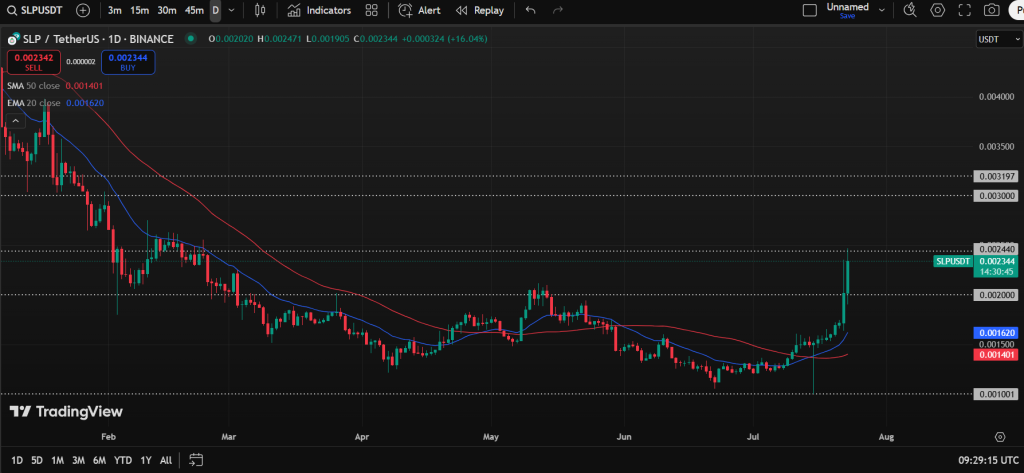Viewport: 1024px width, 473px height.
Task: Switch to the 30m timeframe
Action: (x=167, y=10)
